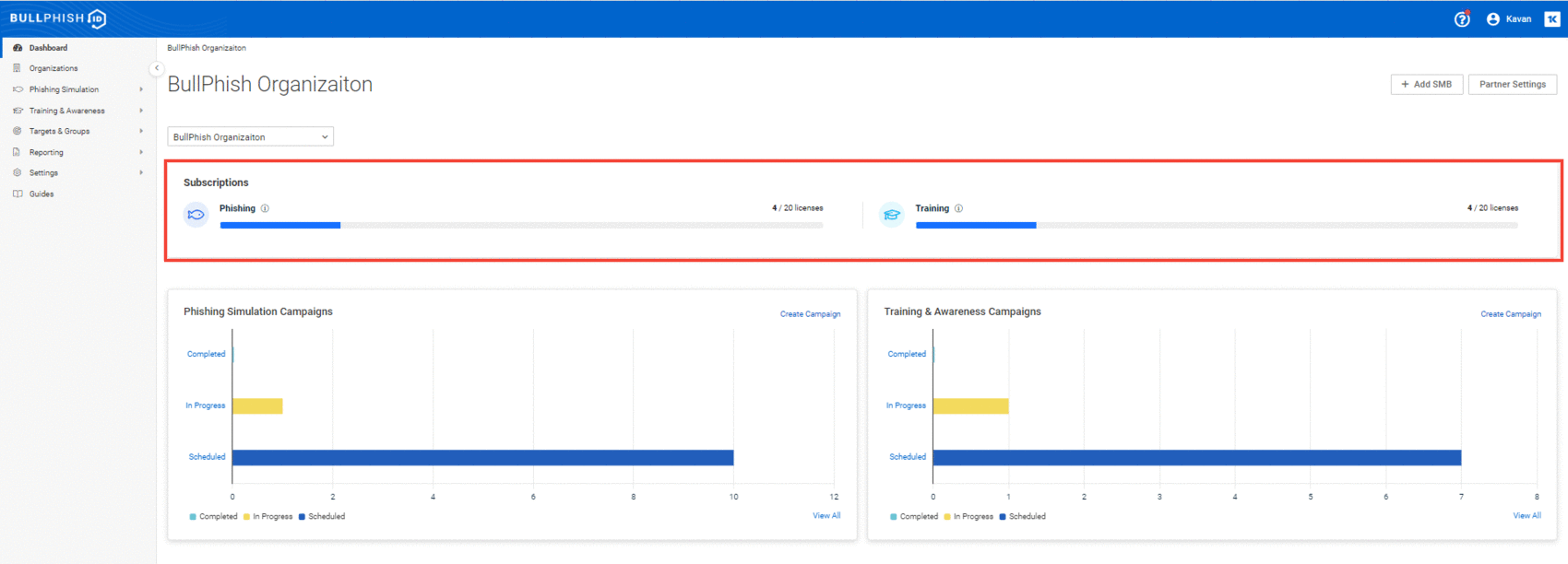
Task: Click the Scheduled bar in Training & Awareness chart
Action: (1197, 458)
